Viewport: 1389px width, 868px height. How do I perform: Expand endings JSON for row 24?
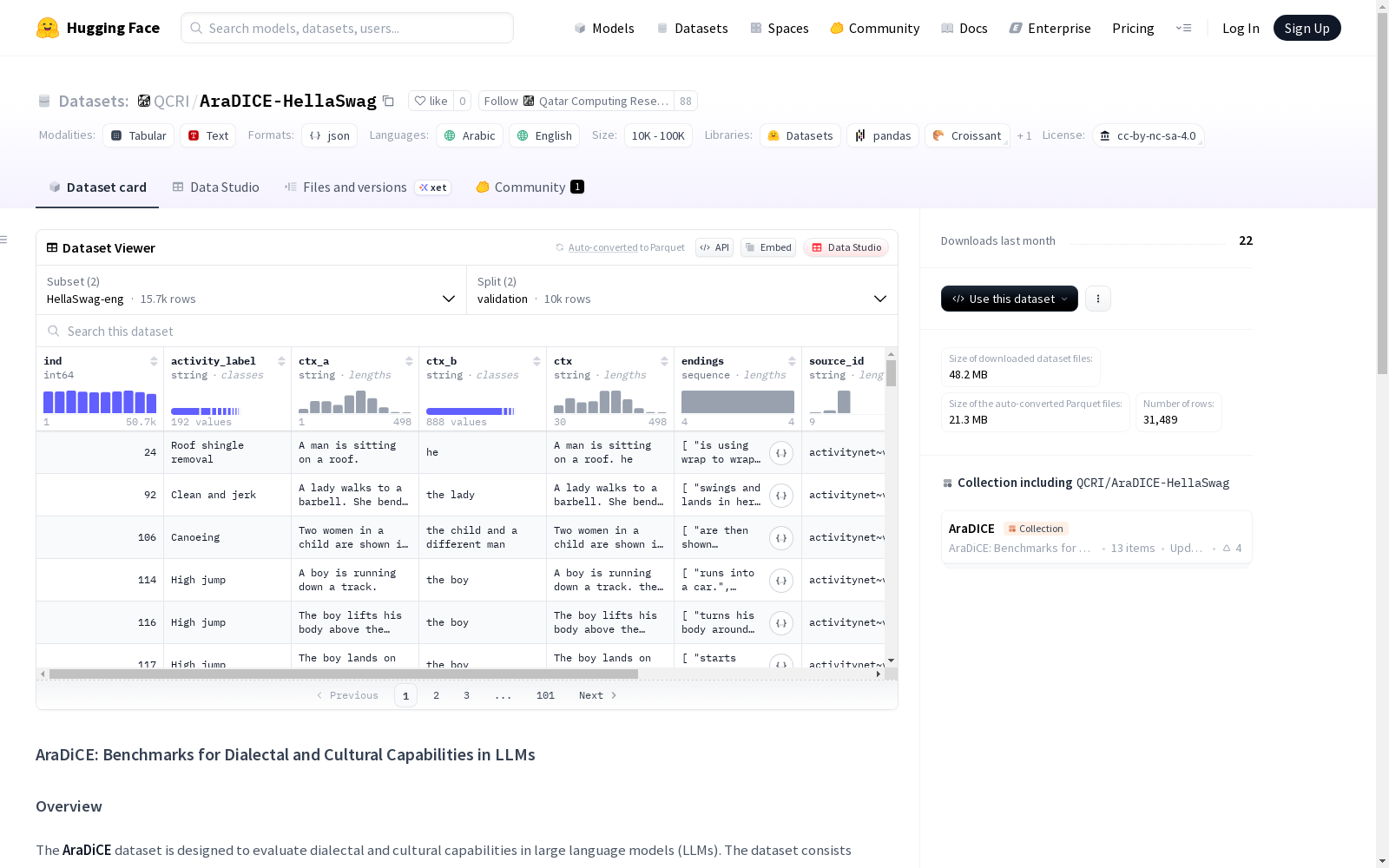[x=781, y=453]
